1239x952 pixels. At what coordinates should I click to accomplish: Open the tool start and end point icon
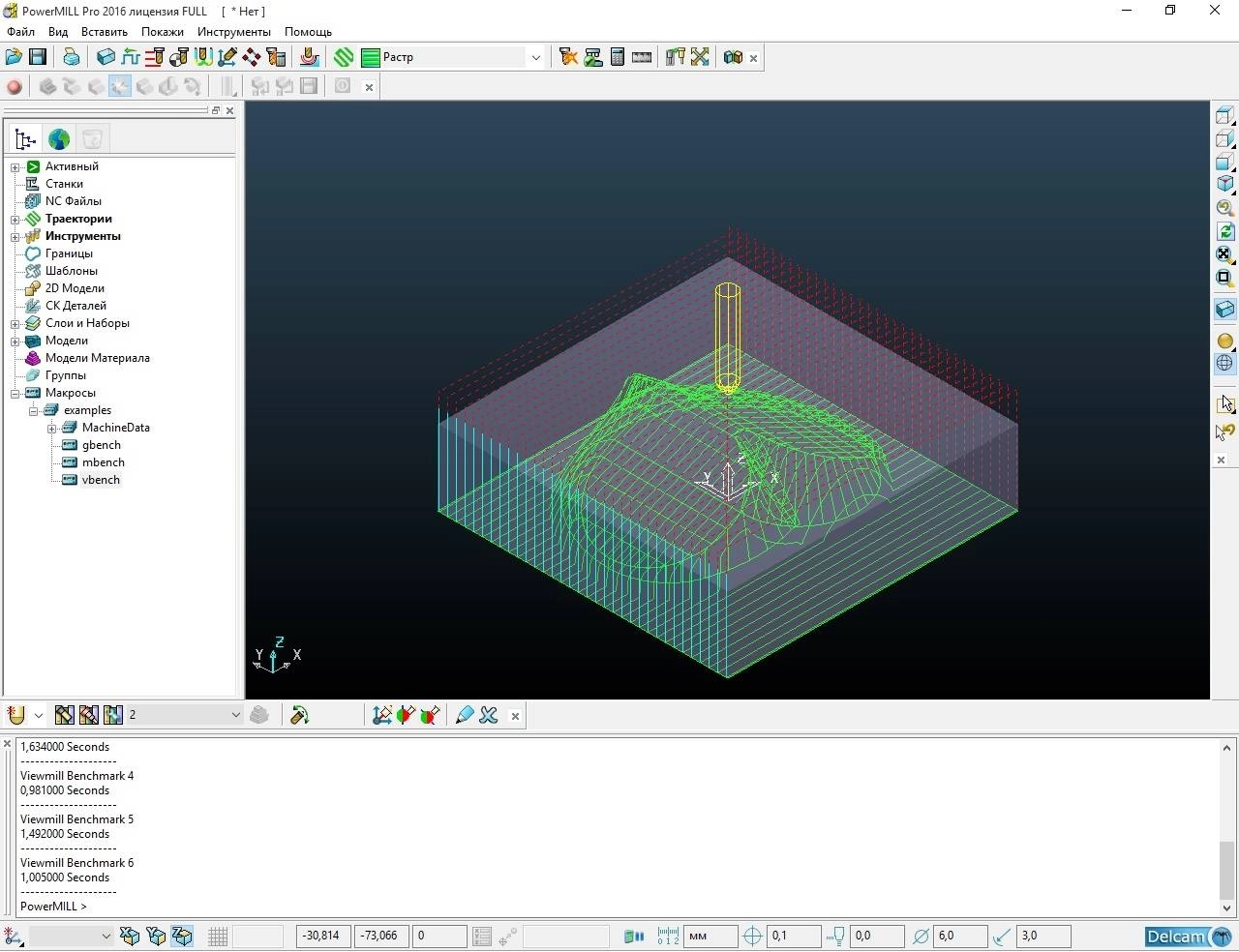pos(178,57)
